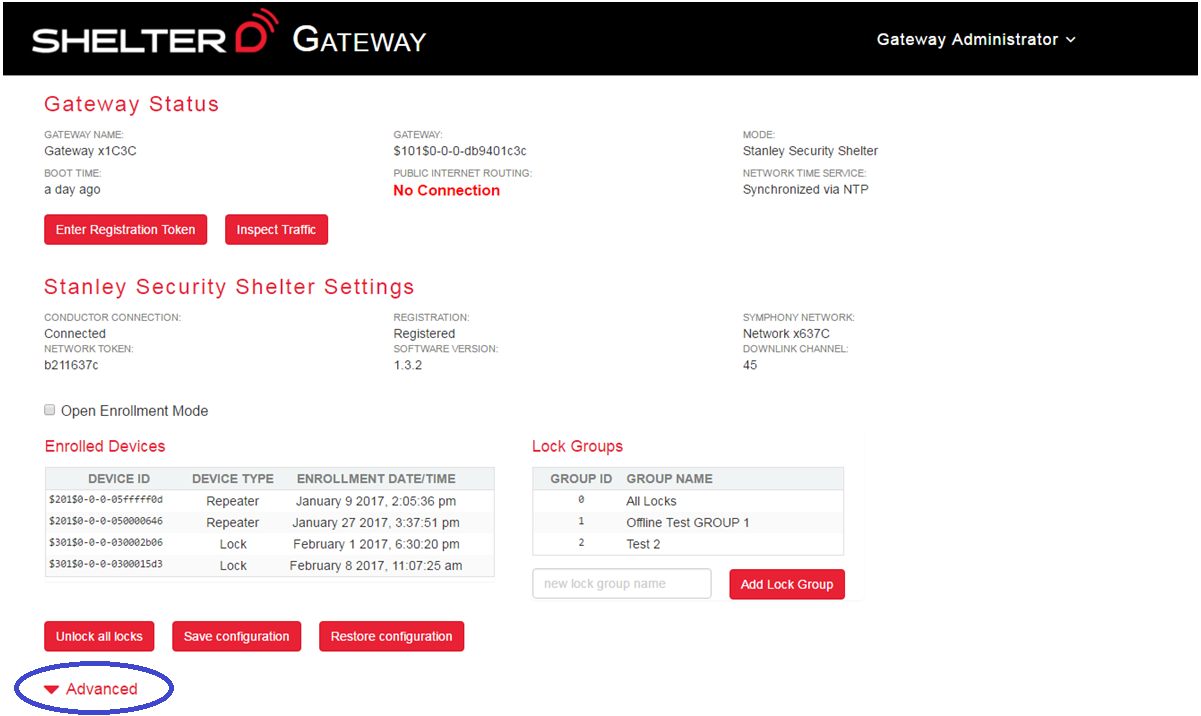The width and height of the screenshot is (1201, 716).
Task: Select device $201$0-0-0-05fffff0d in Enrolled Devices
Action: point(270,501)
